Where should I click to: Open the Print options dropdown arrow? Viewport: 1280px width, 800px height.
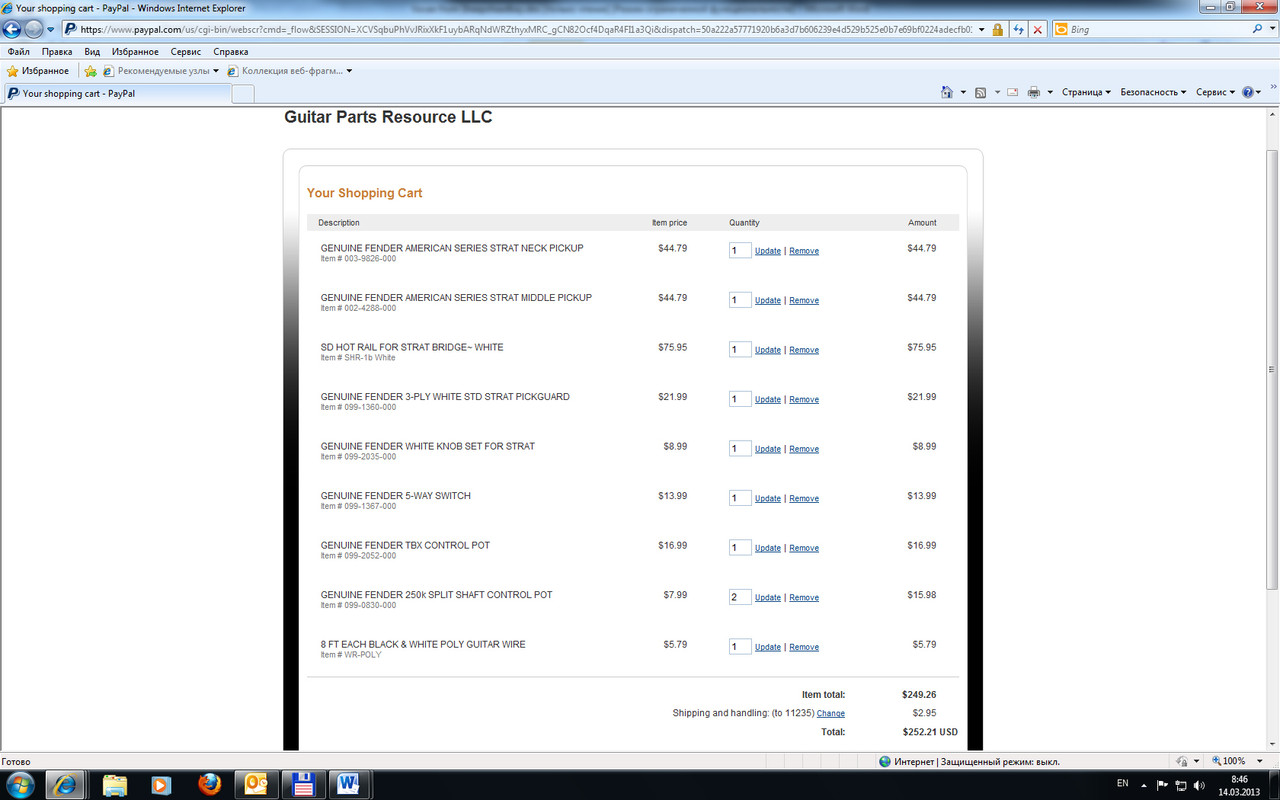coord(1049,92)
